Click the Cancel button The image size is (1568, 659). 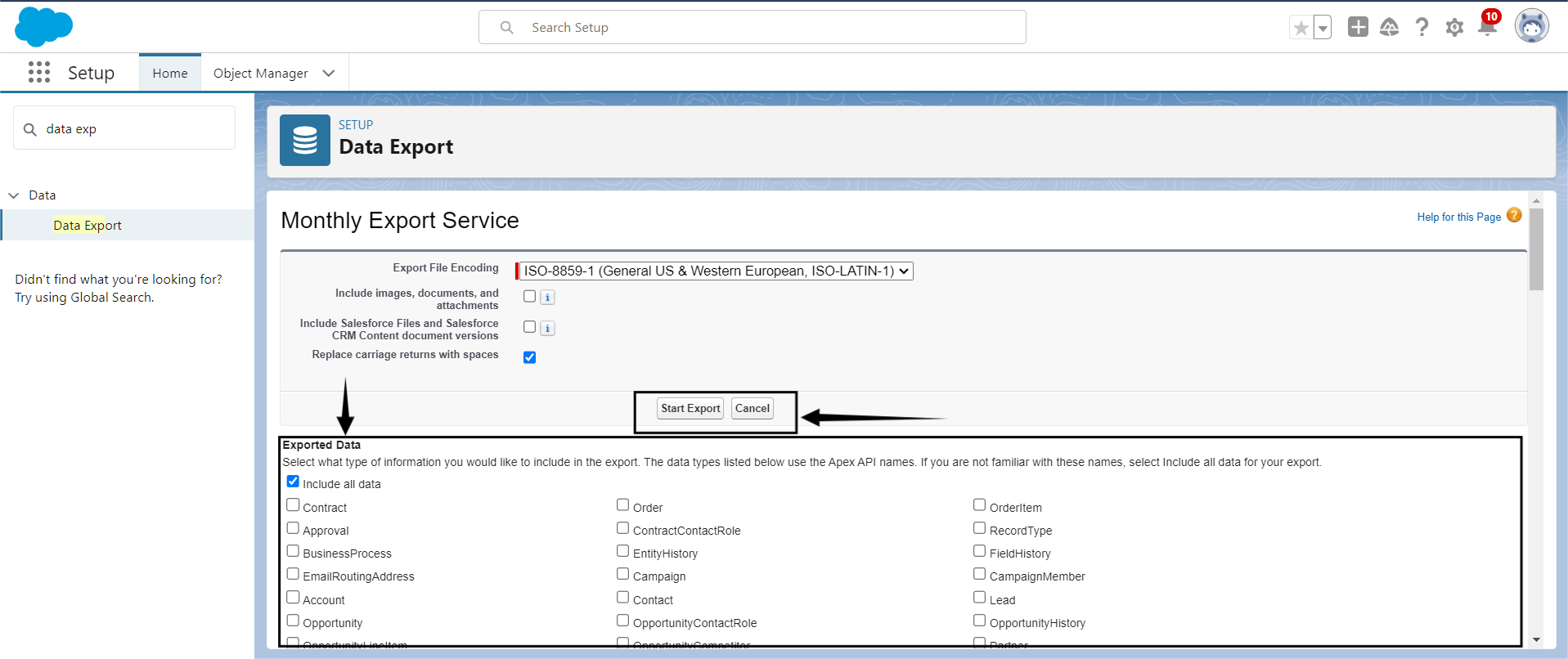(x=753, y=408)
